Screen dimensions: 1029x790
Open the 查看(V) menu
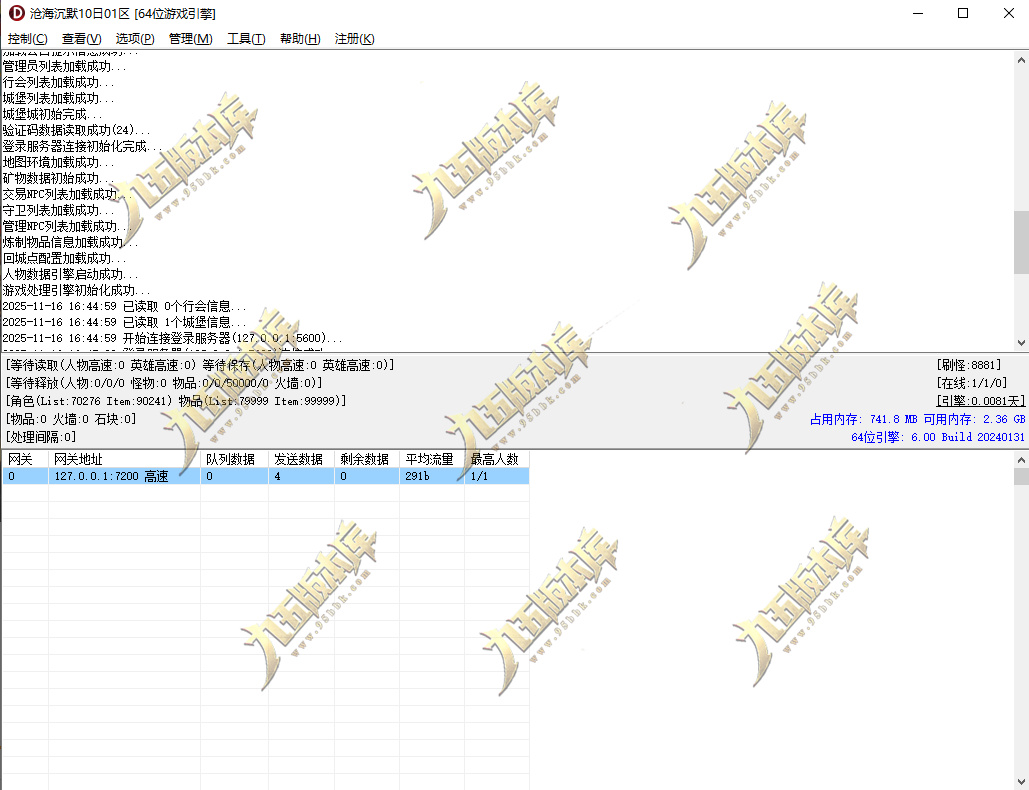[x=81, y=39]
